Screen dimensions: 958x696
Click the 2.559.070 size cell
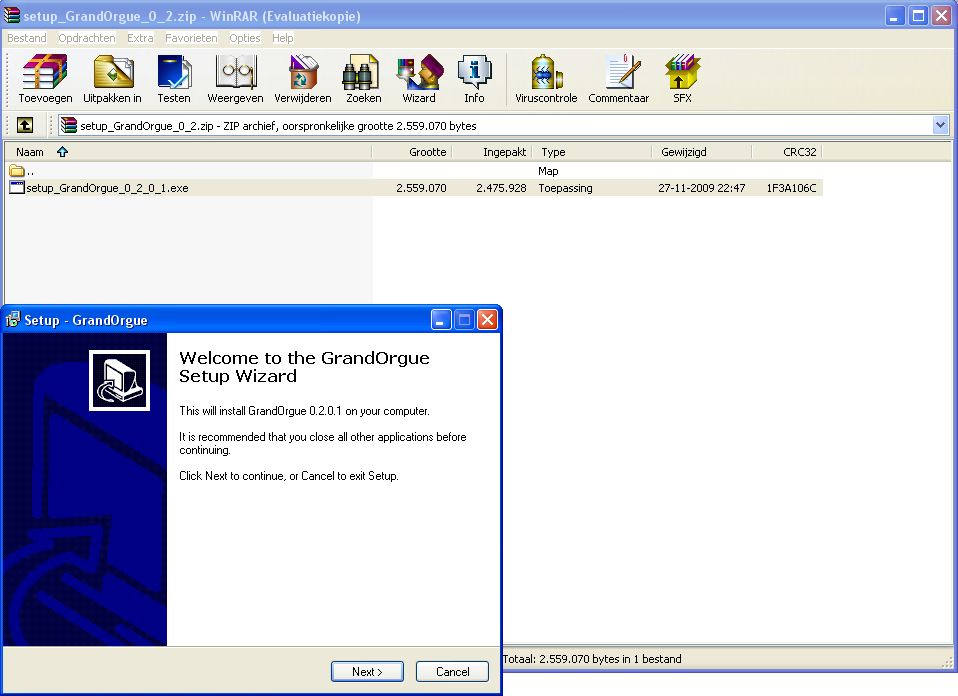(x=421, y=188)
